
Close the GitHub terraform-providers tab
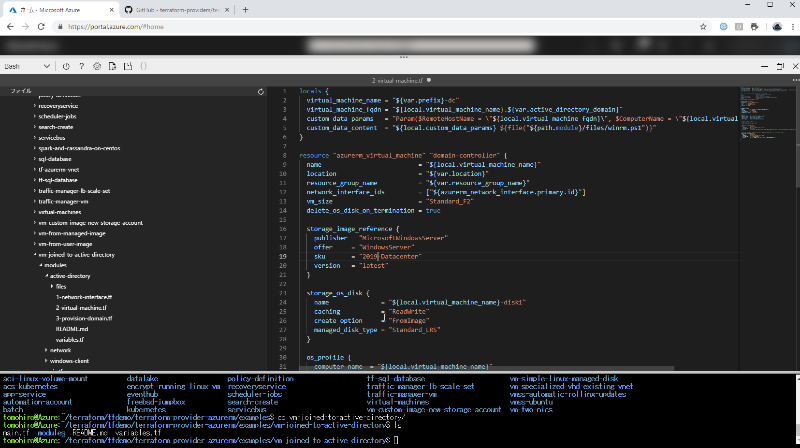227,10
